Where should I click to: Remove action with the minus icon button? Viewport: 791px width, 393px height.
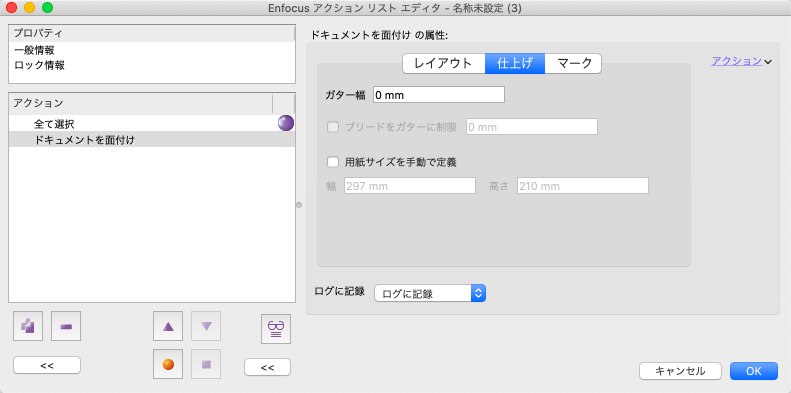66,326
